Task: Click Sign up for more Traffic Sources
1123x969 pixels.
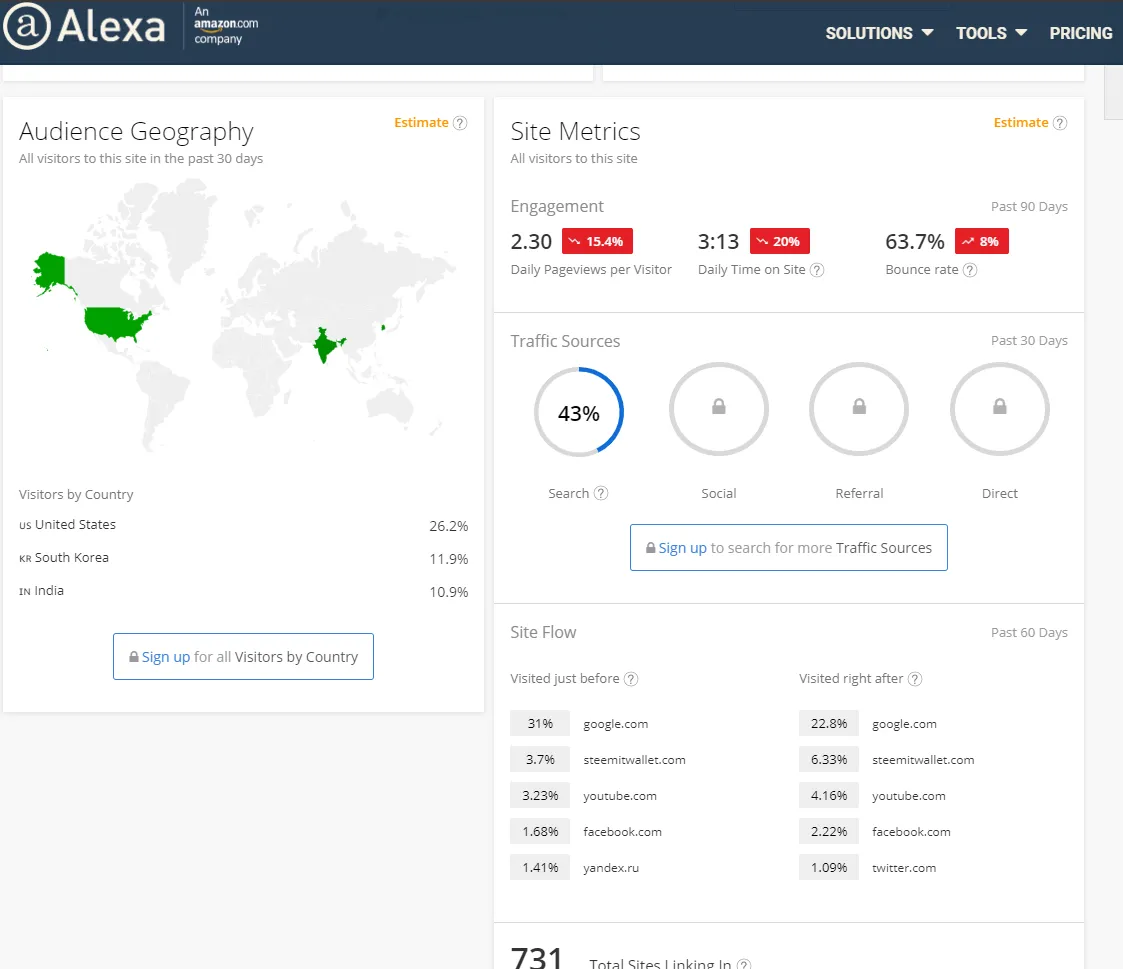Action: point(789,548)
